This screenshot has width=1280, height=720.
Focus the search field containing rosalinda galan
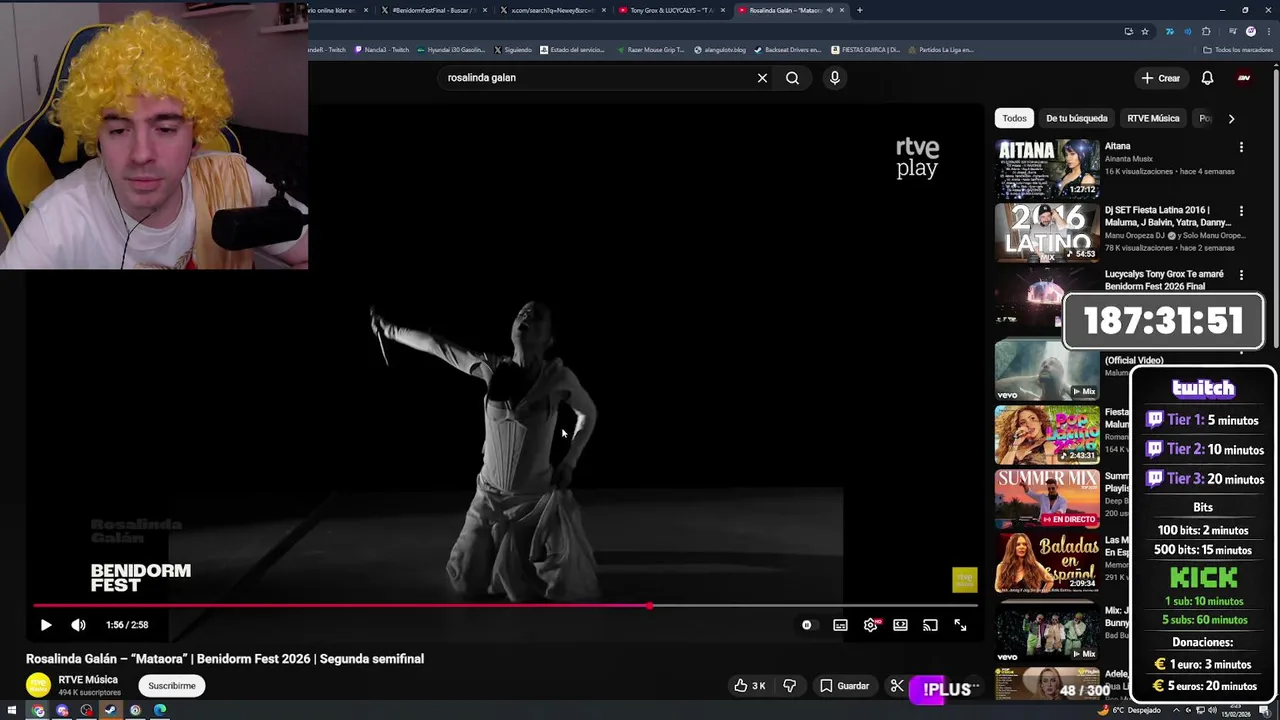click(x=595, y=78)
